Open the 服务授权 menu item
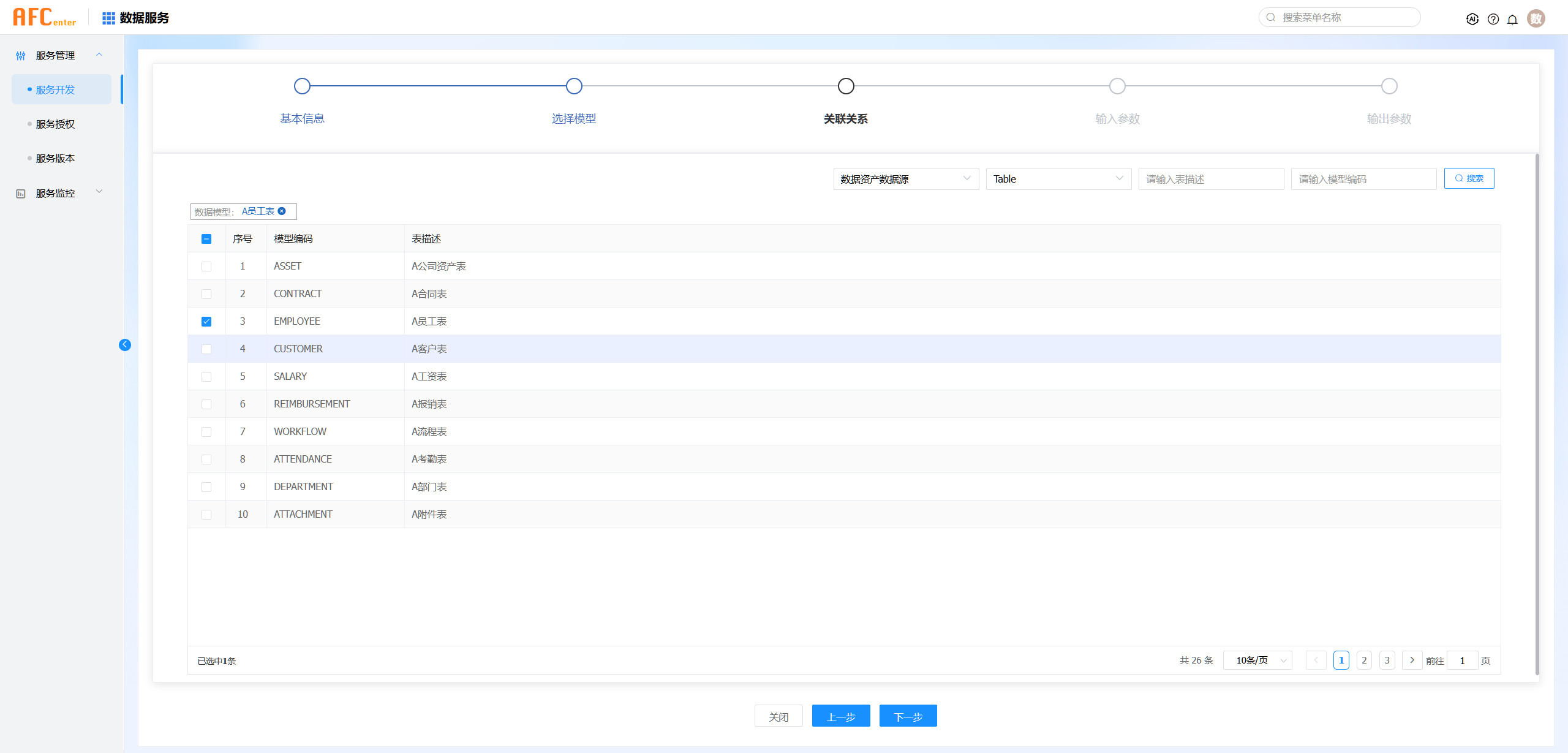This screenshot has height=753, width=1568. click(55, 124)
